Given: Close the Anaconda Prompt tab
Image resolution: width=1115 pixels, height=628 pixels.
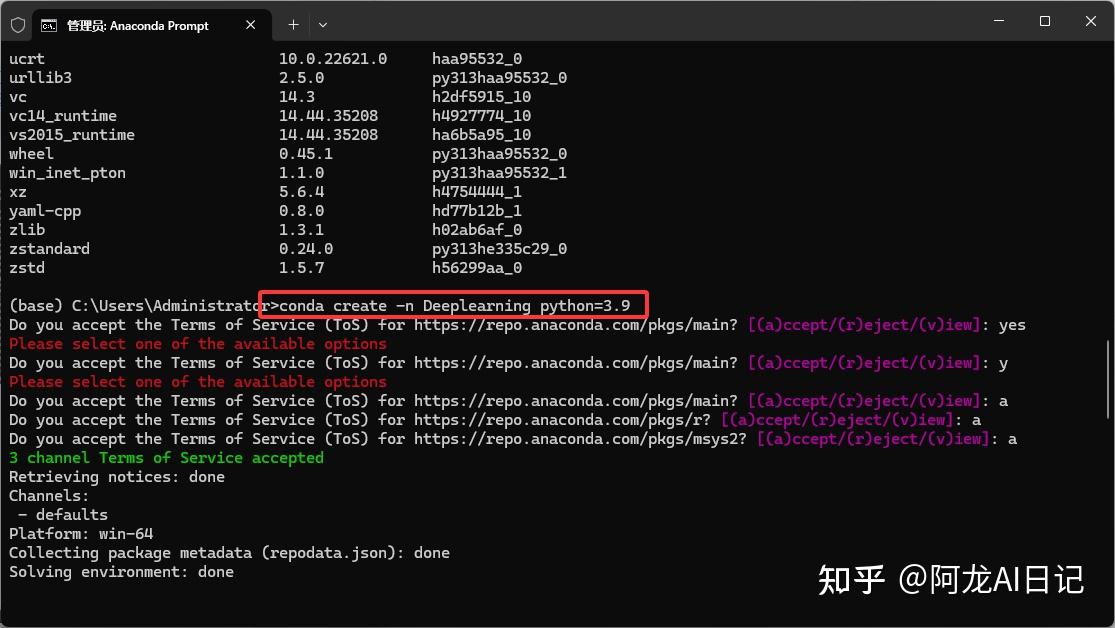Looking at the screenshot, I should click(x=250, y=25).
